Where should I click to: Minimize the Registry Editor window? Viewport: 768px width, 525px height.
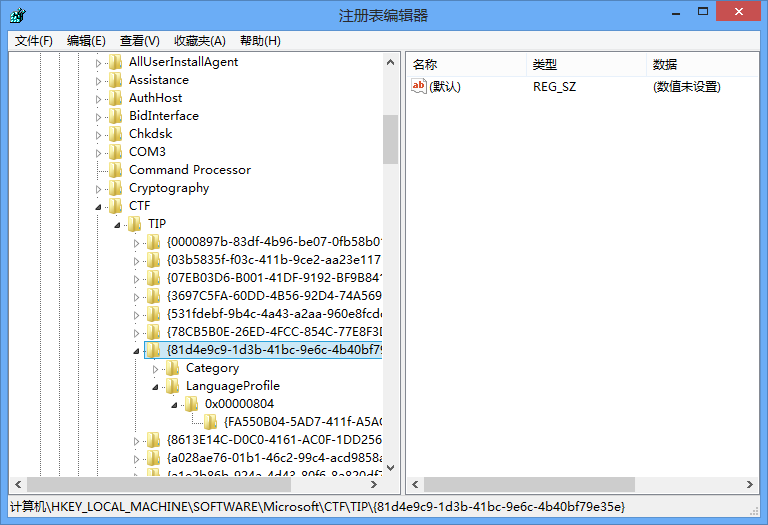coord(676,13)
